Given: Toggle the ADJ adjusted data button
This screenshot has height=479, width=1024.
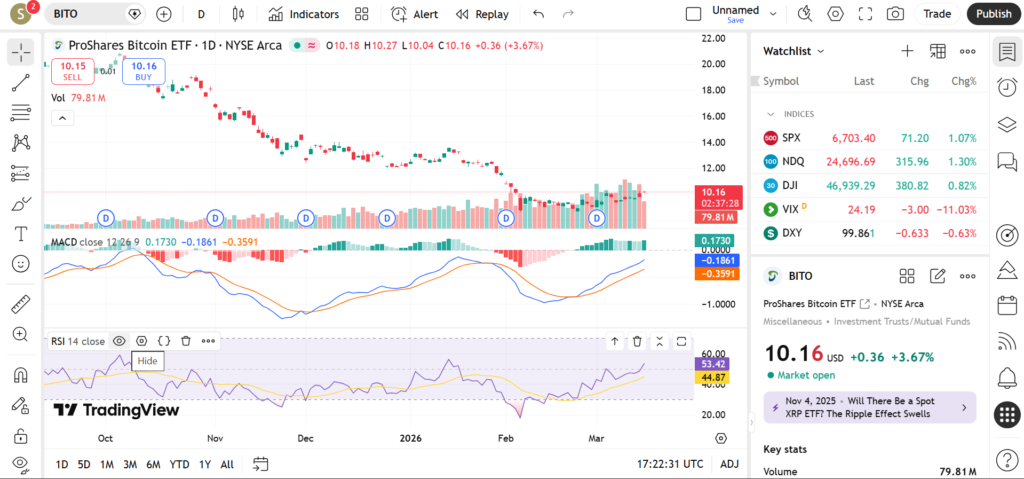Looking at the screenshot, I should click(730, 464).
